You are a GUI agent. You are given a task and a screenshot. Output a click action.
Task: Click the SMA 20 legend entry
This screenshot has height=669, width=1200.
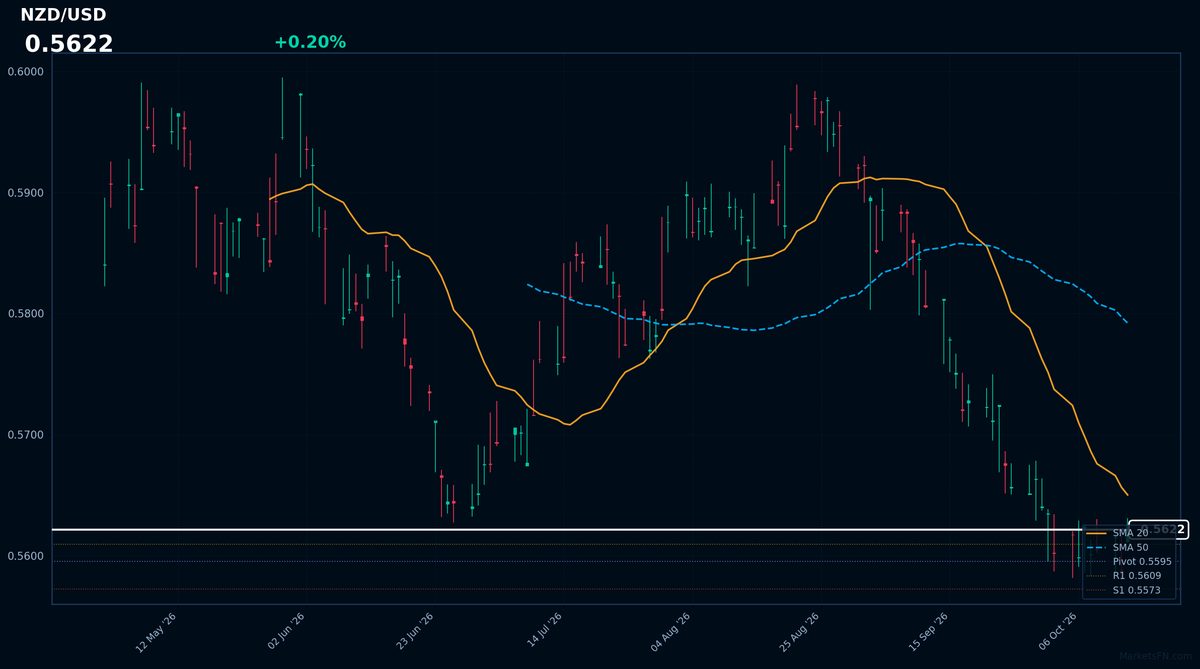coord(1130,533)
